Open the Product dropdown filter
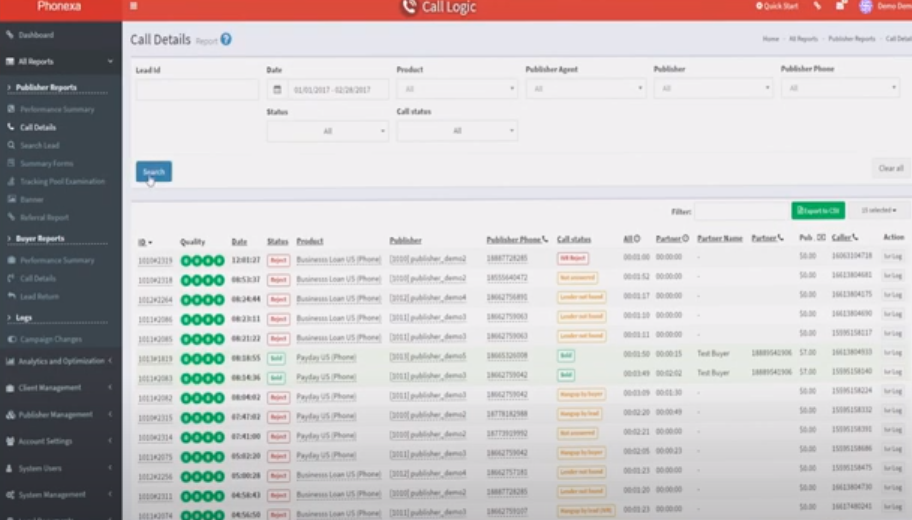Image resolution: width=912 pixels, height=520 pixels. [x=457, y=89]
